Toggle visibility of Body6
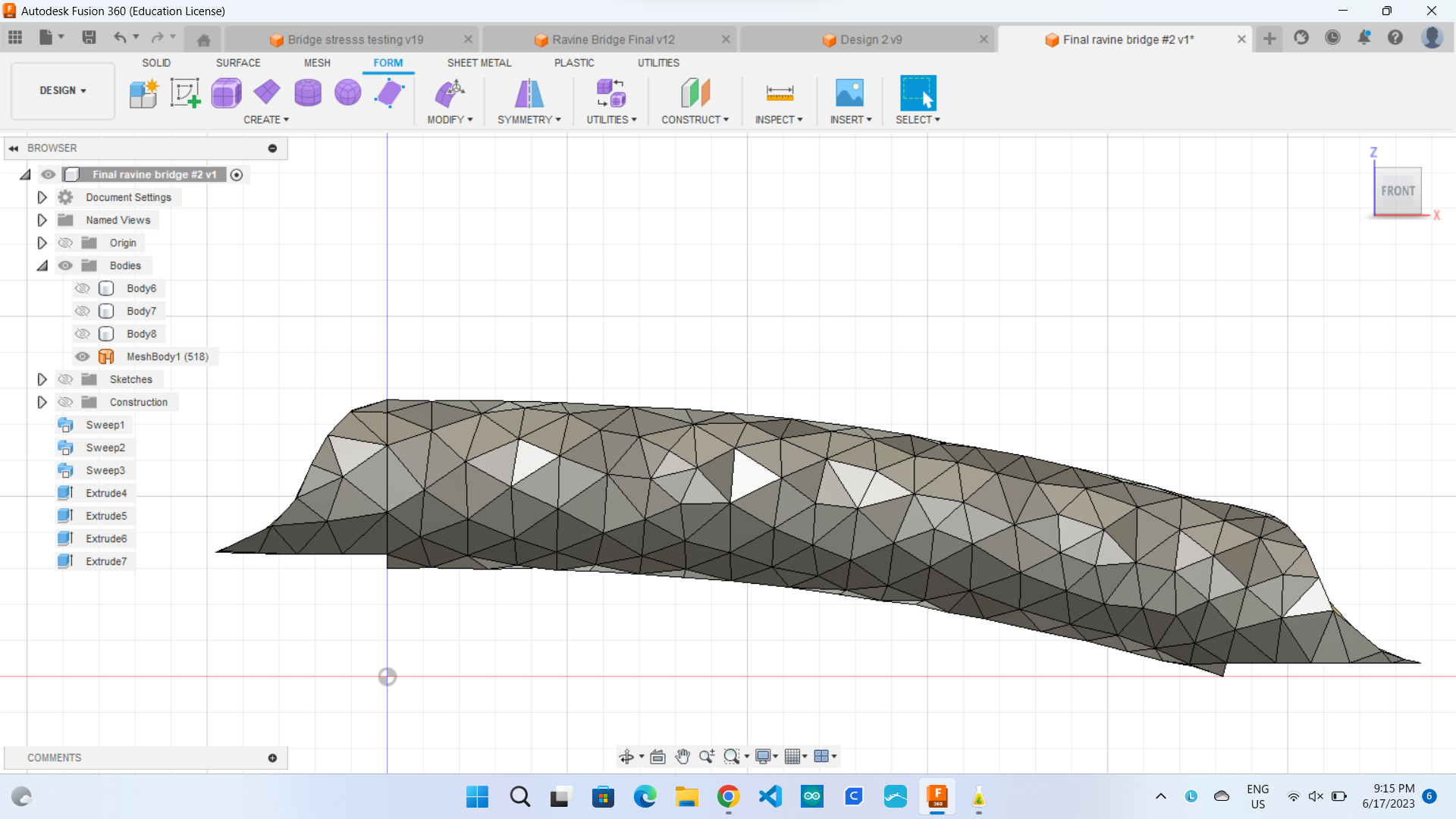This screenshot has width=1456, height=819. point(83,288)
